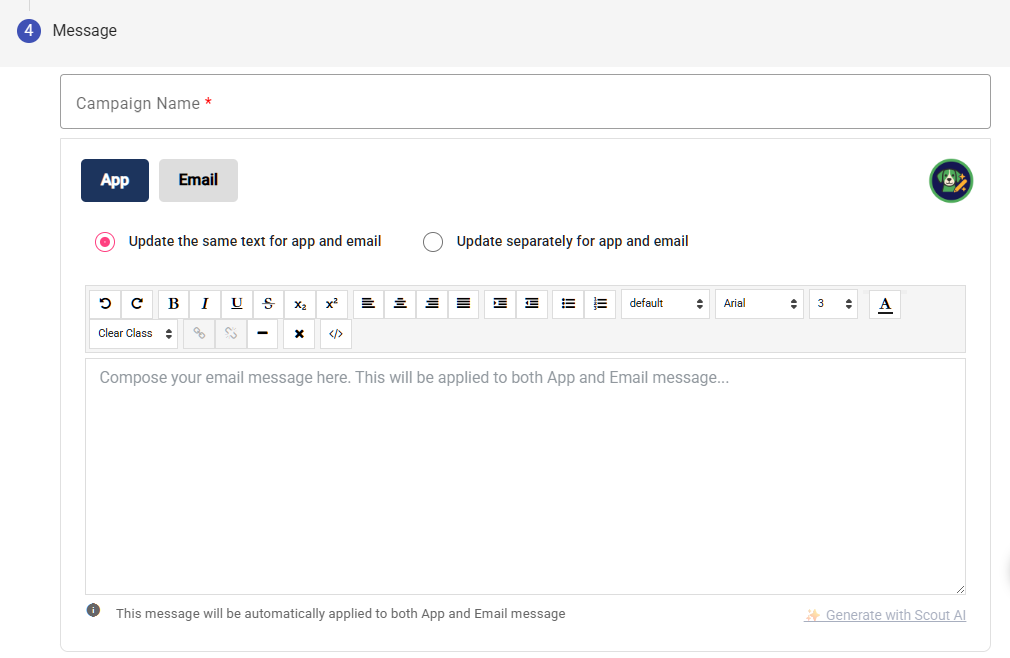Open the font size dropdown showing 3

click(x=833, y=303)
